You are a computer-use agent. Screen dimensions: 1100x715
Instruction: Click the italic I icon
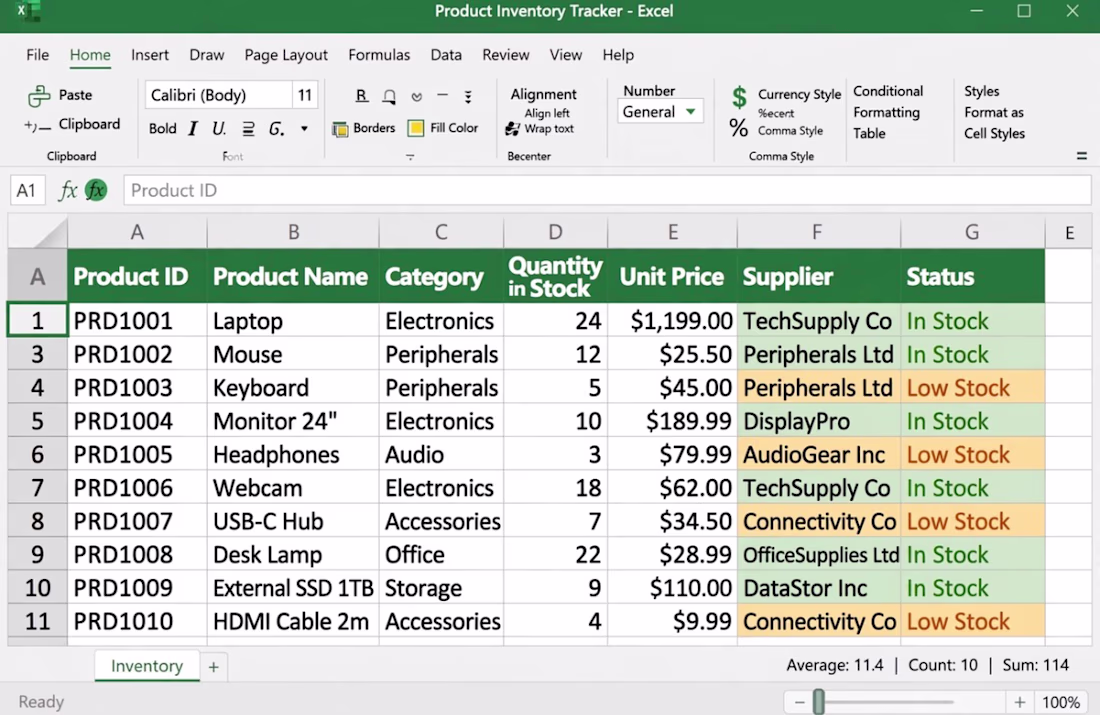pos(193,128)
